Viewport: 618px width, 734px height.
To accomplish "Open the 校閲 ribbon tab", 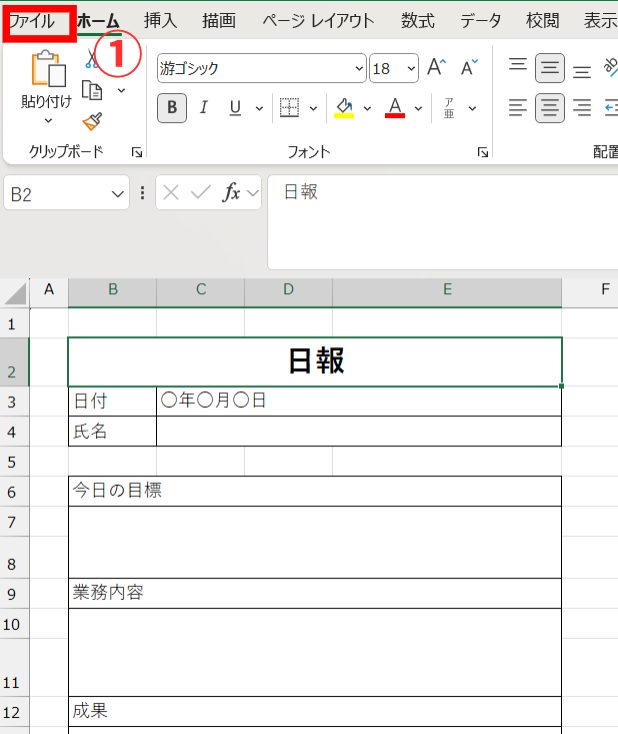I will [x=543, y=21].
